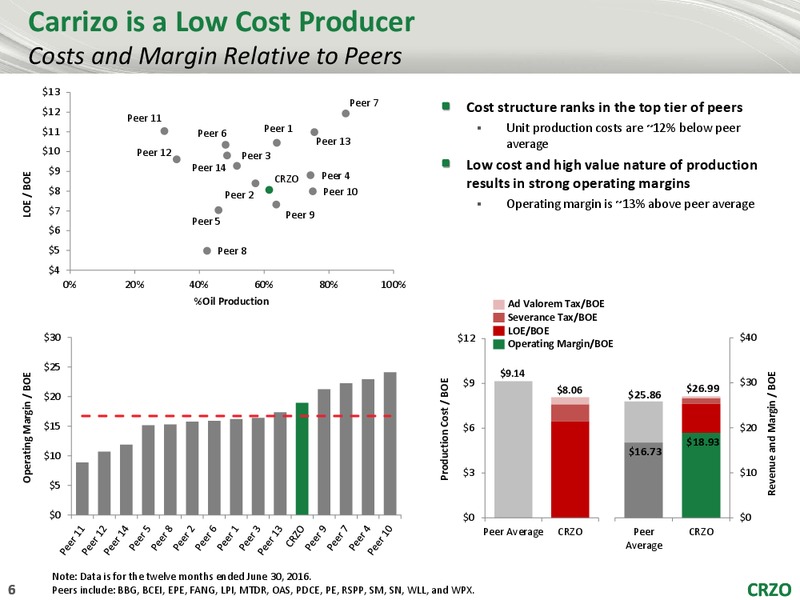Click subtitle 'Costs and Margin Relative to Peers'

pos(215,56)
